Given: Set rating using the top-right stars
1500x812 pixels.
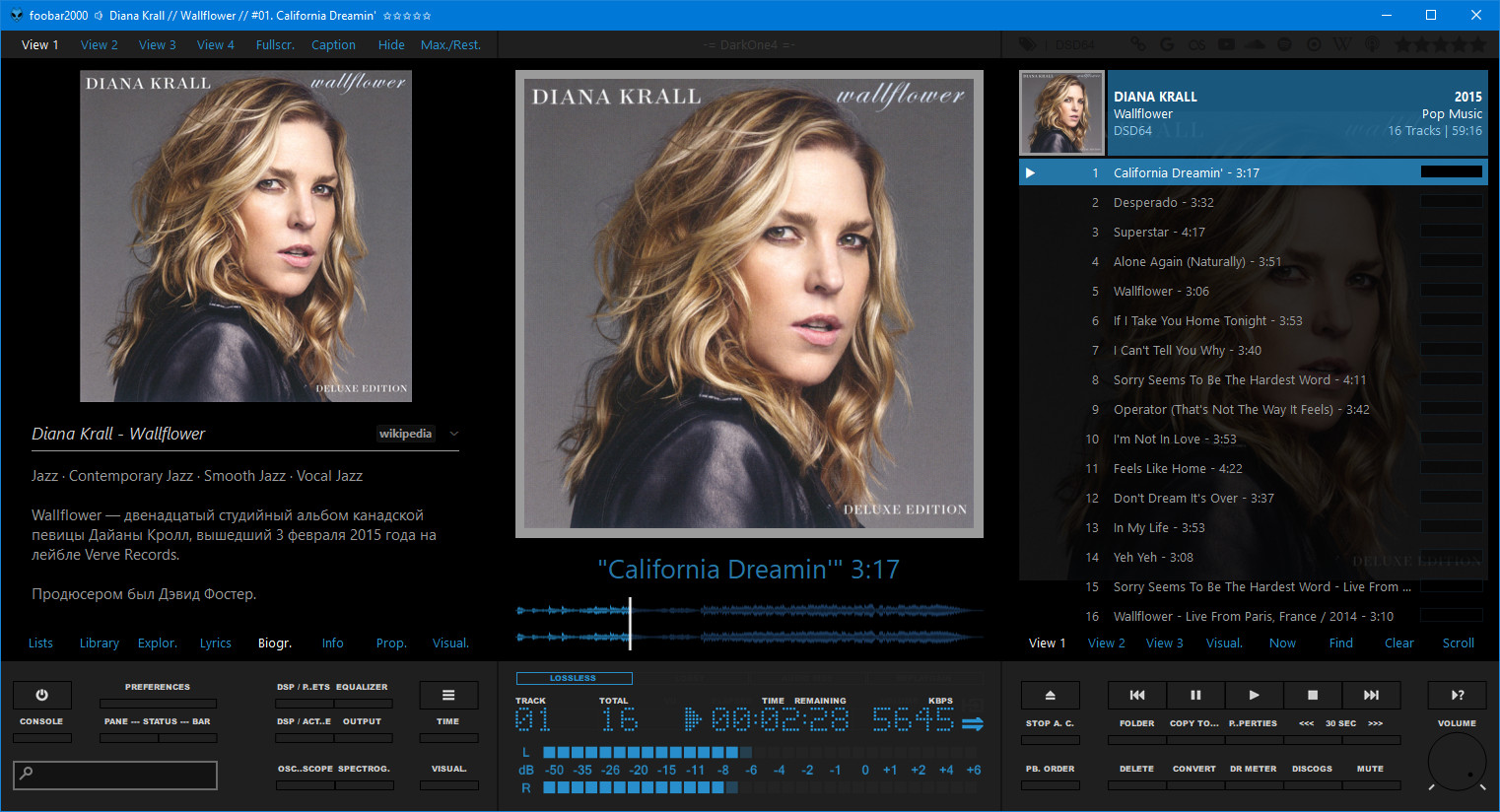Looking at the screenshot, I should coord(1440,44).
